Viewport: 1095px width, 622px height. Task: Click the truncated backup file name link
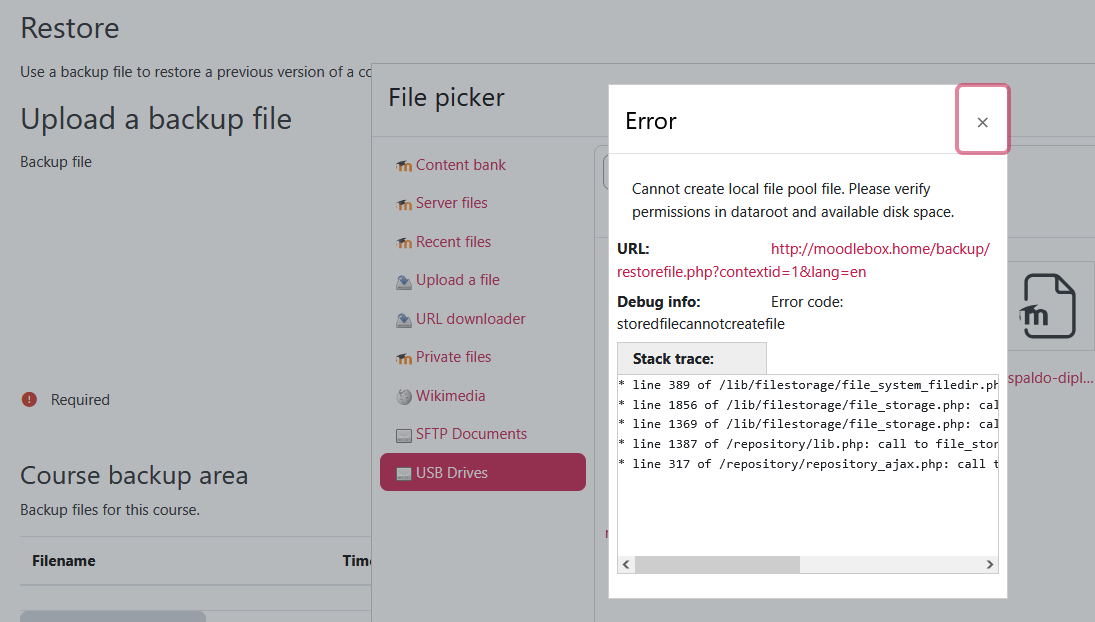[x=1051, y=379]
